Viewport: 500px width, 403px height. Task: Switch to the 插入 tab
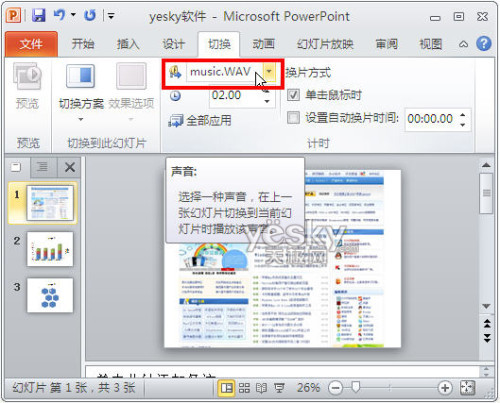128,44
